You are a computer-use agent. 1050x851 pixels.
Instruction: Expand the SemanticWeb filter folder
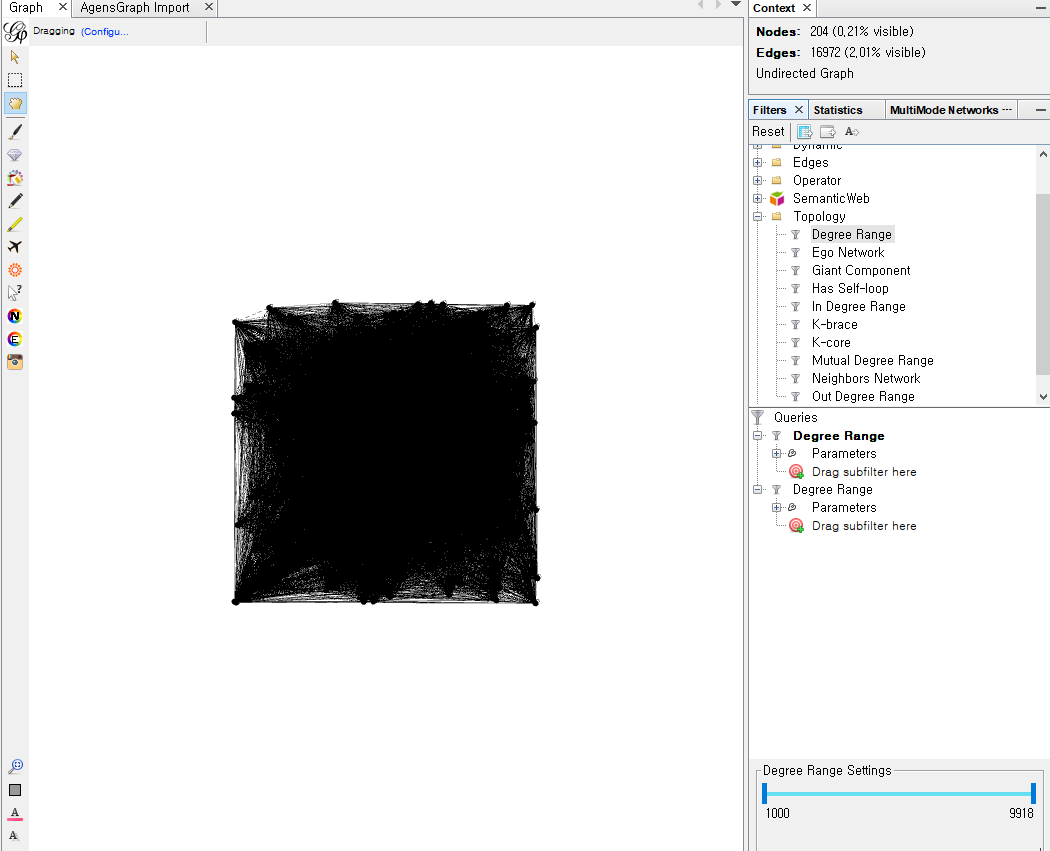(x=757, y=198)
